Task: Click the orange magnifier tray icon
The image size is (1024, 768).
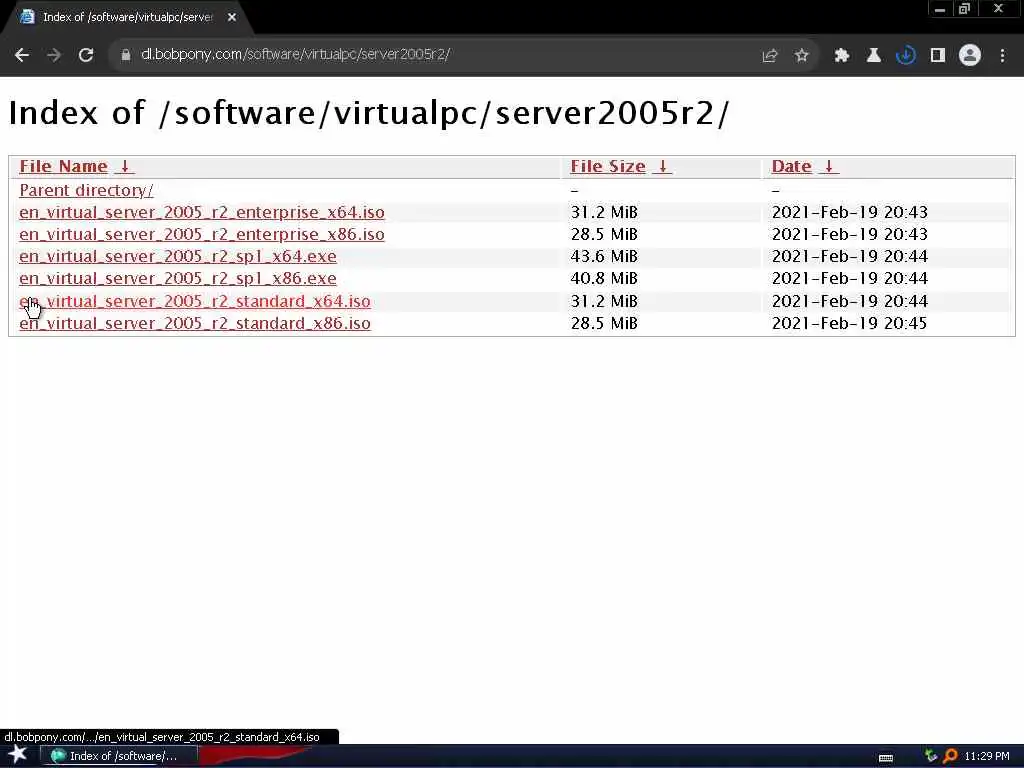Action: [950, 756]
